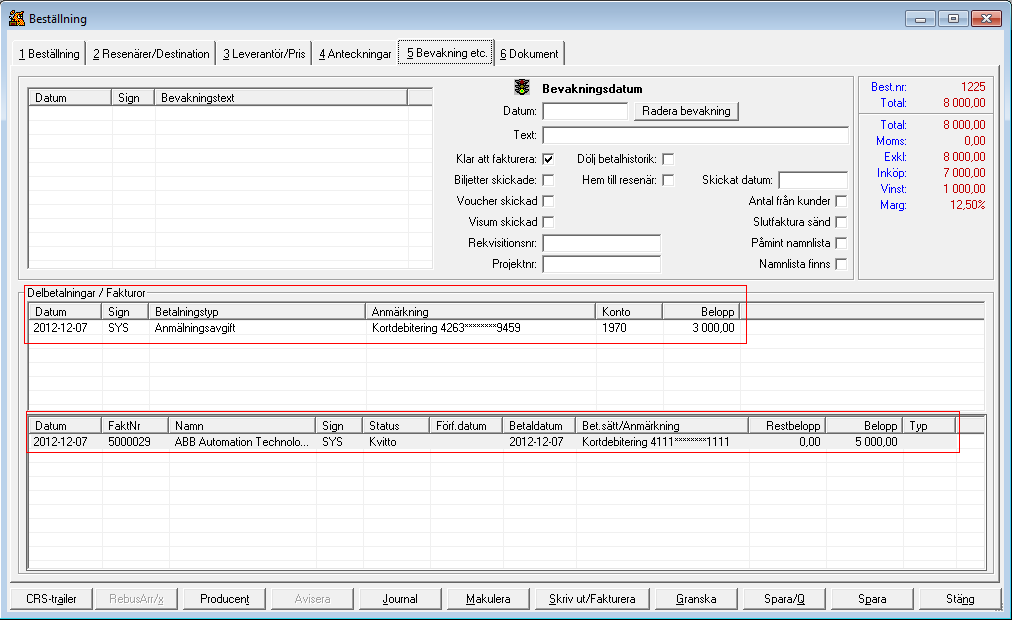Image resolution: width=1012 pixels, height=620 pixels.
Task: Click Skriv ut/Fakturera button
Action: click(x=592, y=599)
